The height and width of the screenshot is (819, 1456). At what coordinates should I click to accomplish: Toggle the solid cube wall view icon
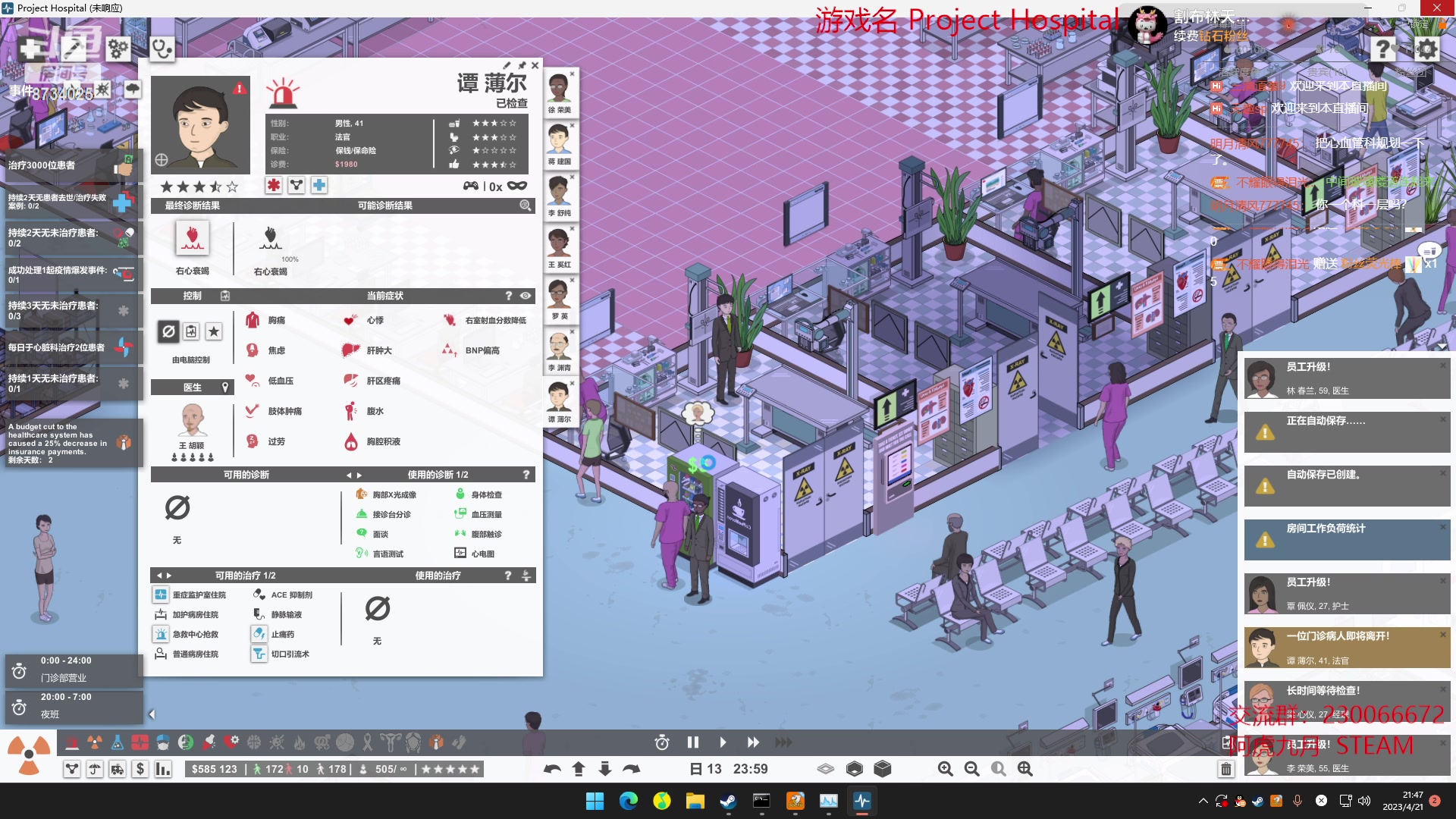point(883,769)
